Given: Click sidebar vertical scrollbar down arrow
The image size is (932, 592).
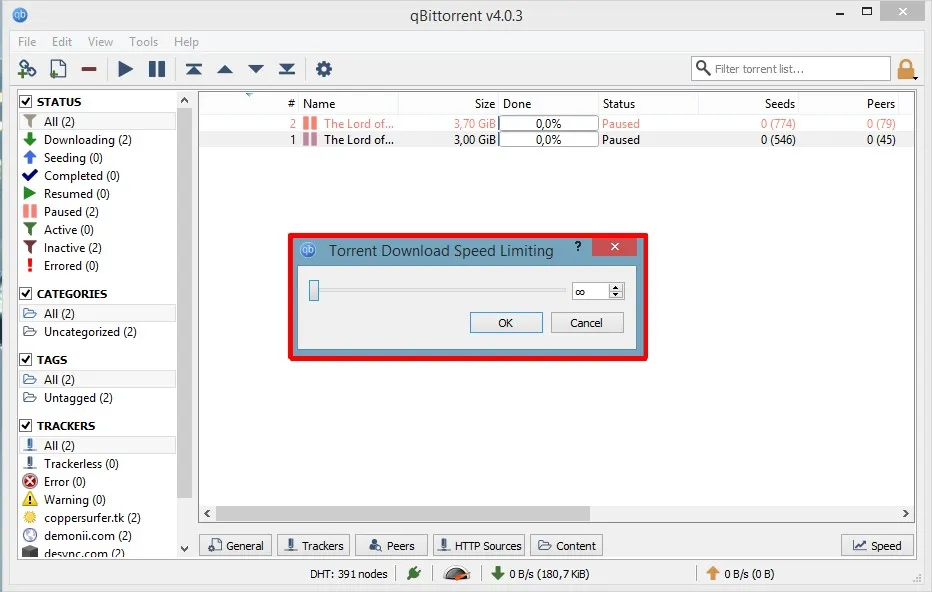Looking at the screenshot, I should tap(184, 549).
